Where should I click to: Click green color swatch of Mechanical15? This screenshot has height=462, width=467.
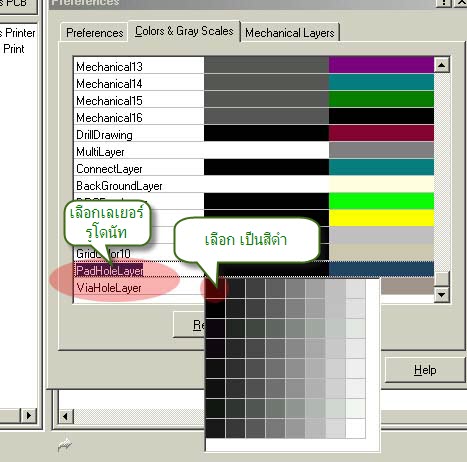[x=381, y=99]
